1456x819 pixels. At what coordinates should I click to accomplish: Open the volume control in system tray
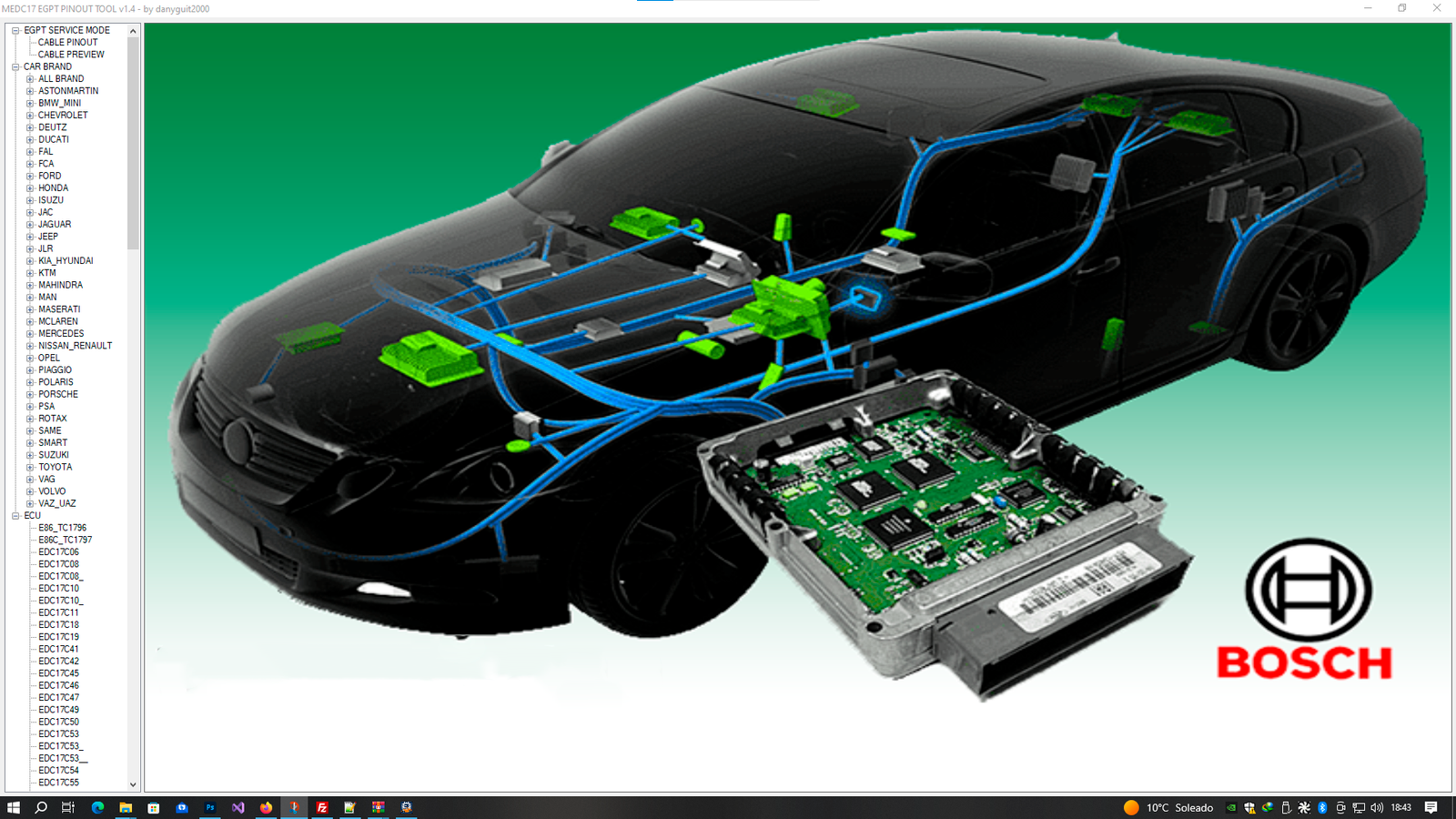pyautogui.click(x=1376, y=807)
